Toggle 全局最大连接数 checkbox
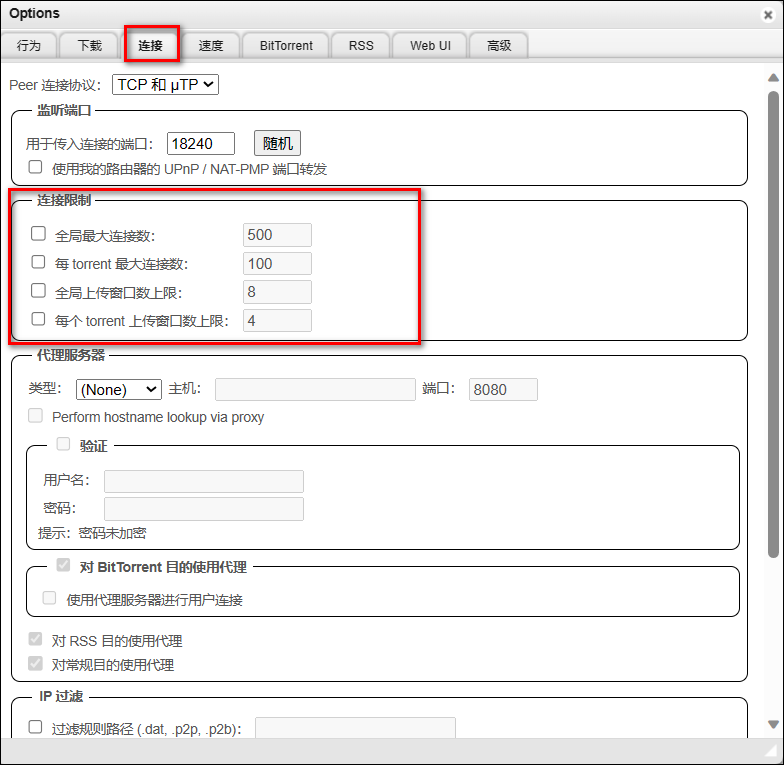Image resolution: width=784 pixels, height=765 pixels. [38, 234]
